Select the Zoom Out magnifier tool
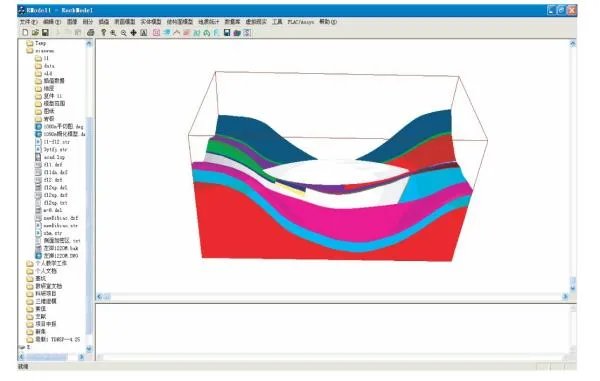Image resolution: width=600 pixels, height=381 pixels. pos(124,33)
